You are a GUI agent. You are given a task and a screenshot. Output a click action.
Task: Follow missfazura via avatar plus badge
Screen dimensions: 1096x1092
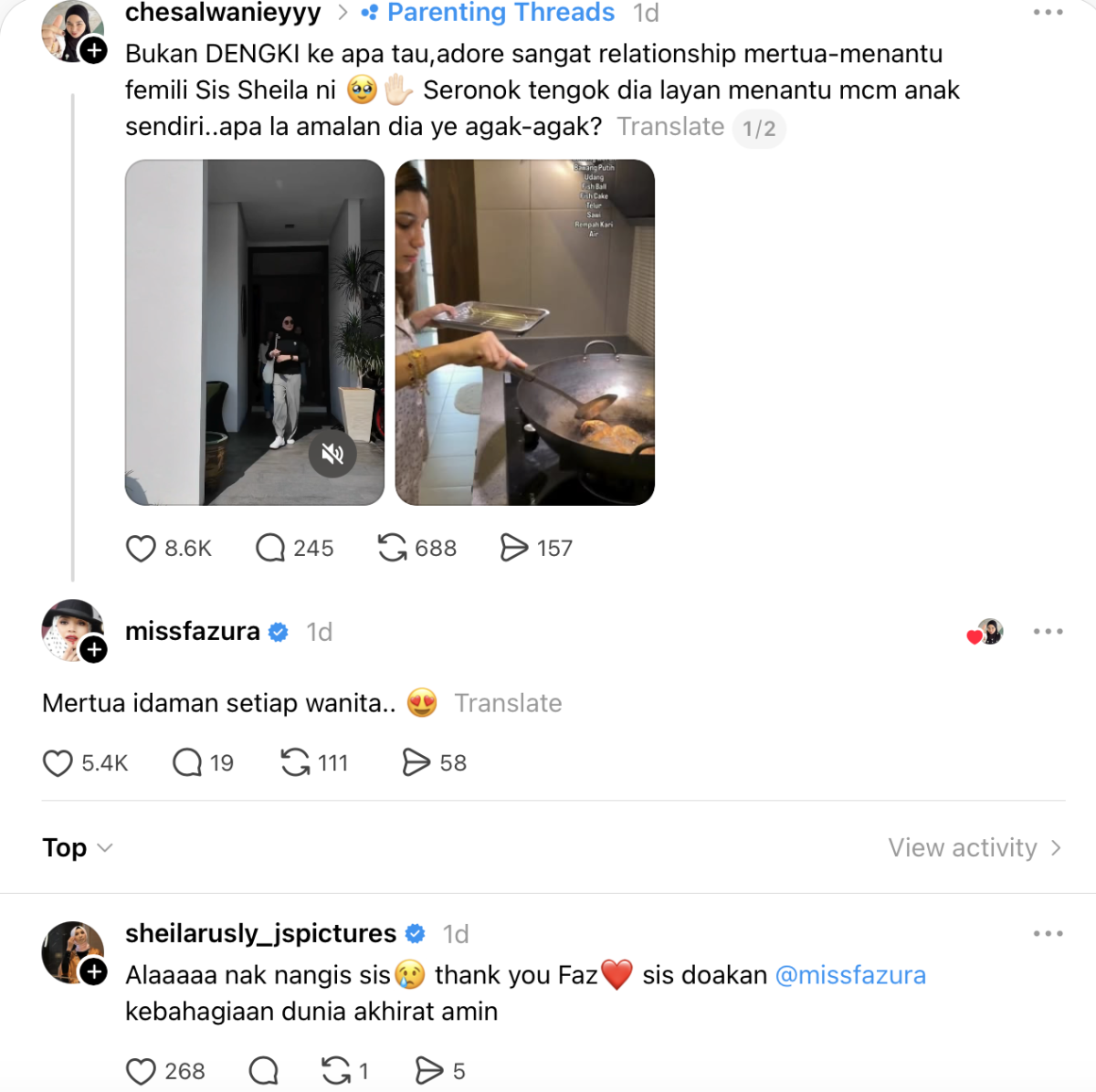pos(94,649)
